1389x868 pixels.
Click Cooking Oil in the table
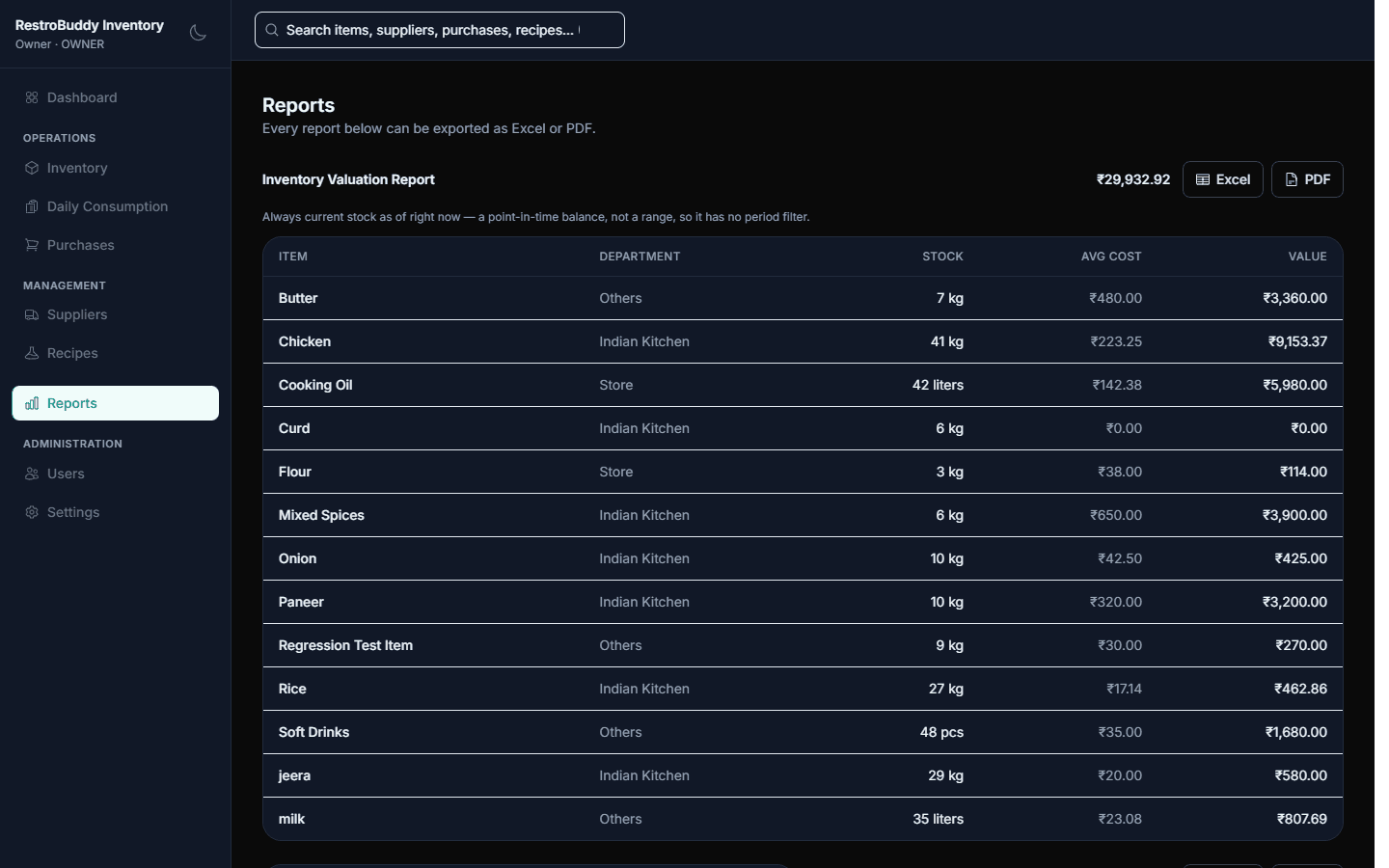coord(315,385)
